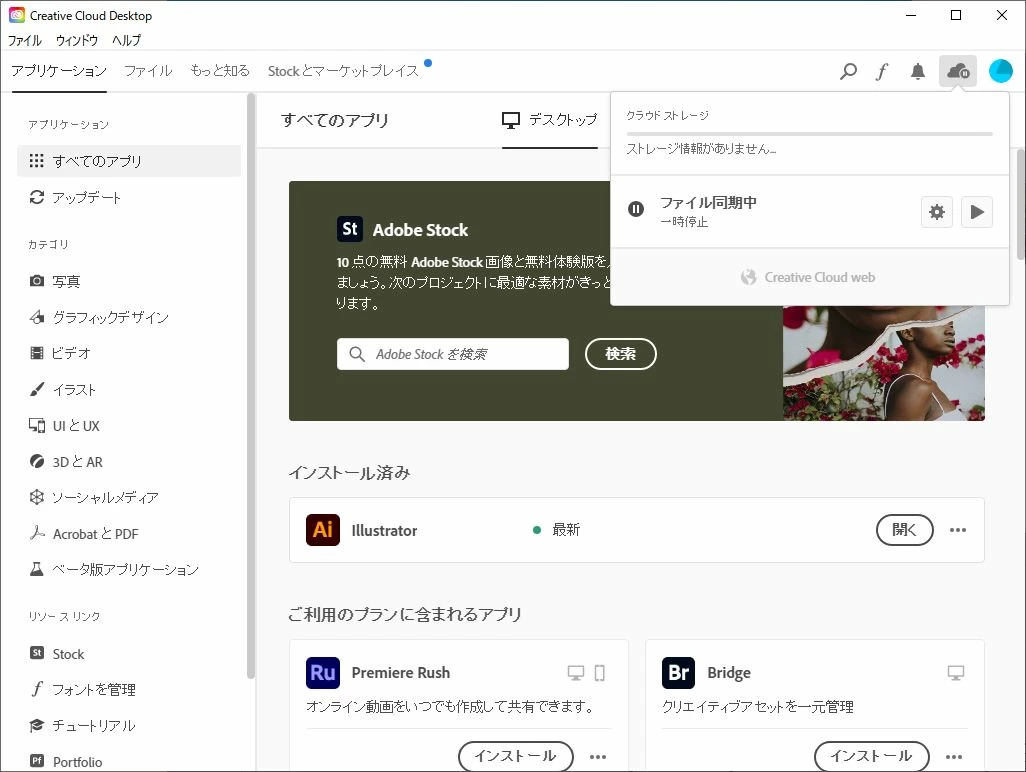Install Bridge

(x=872, y=756)
